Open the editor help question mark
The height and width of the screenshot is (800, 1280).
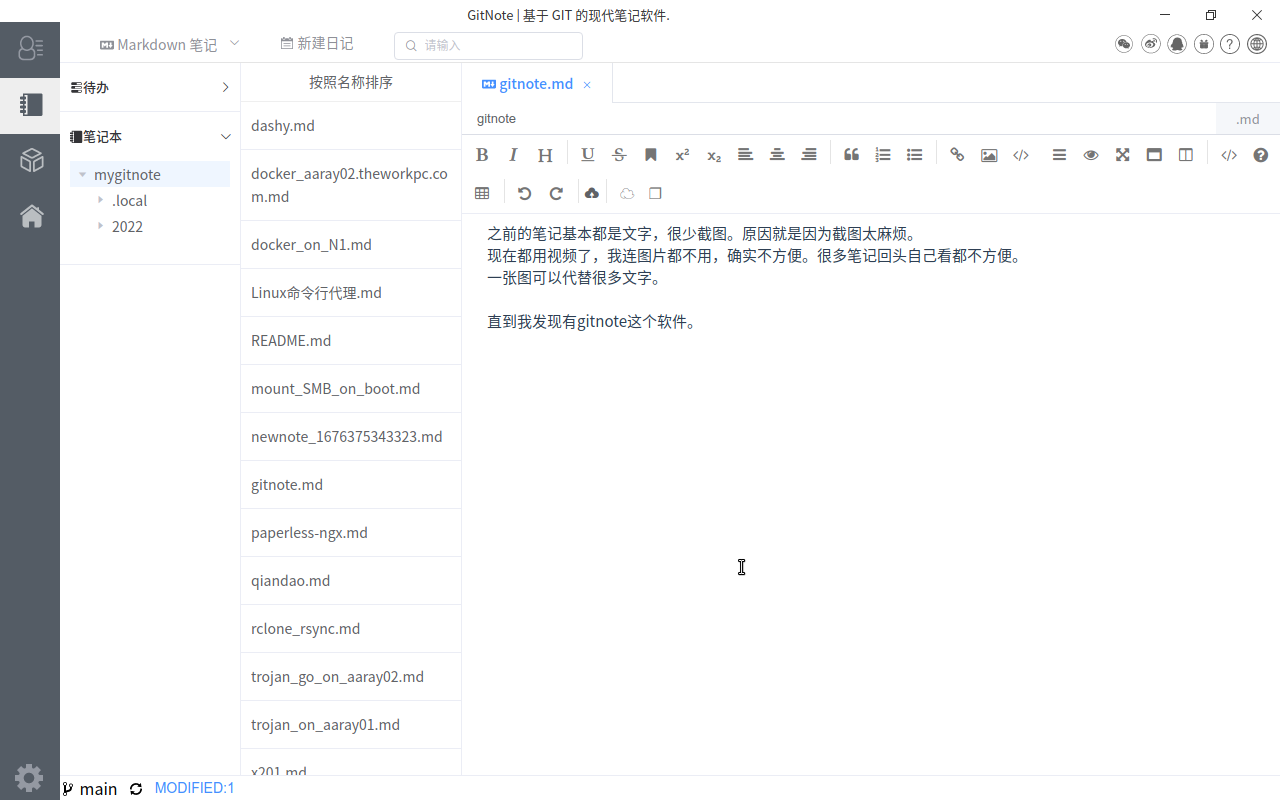pos(1261,155)
